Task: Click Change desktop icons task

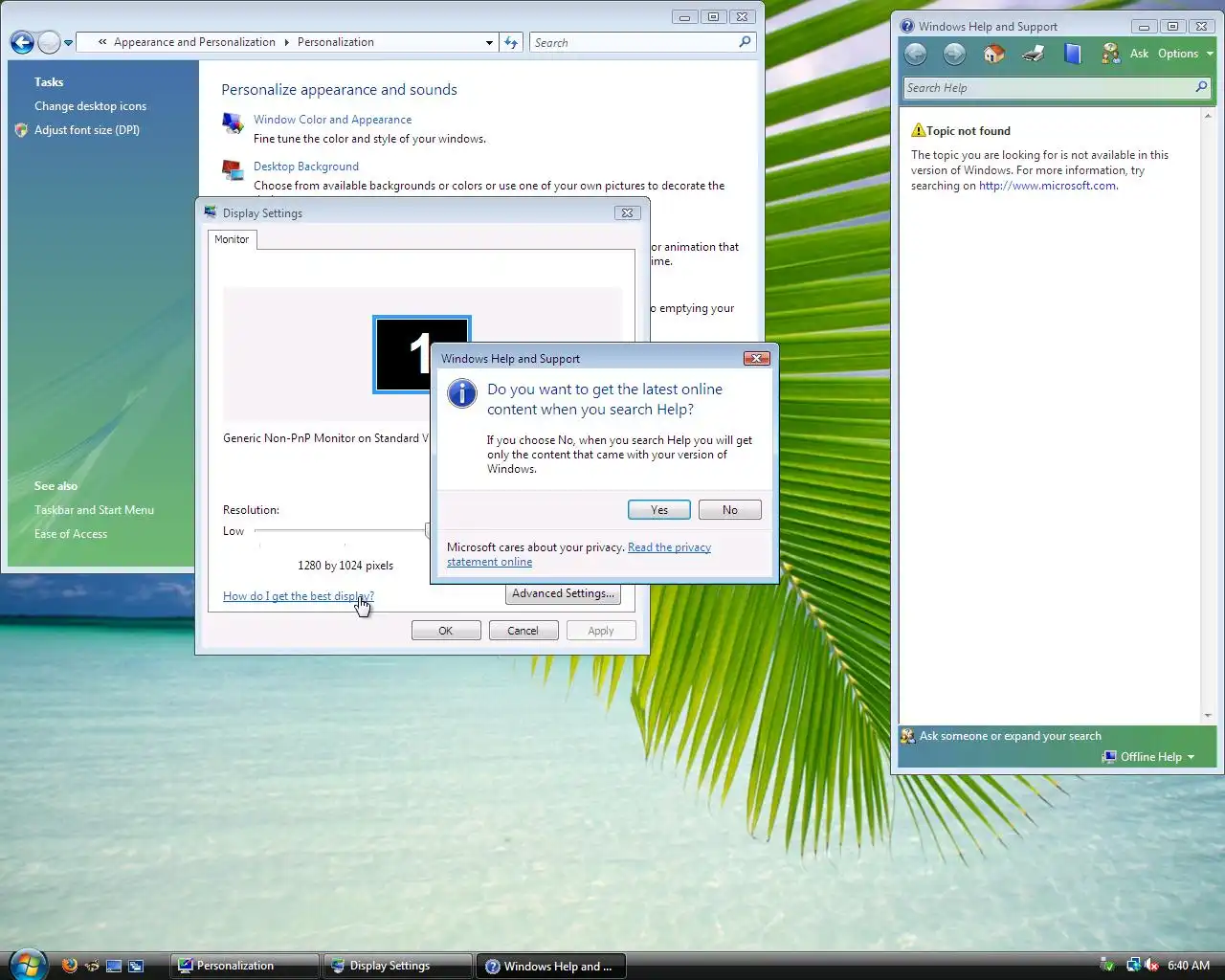Action: tap(91, 106)
